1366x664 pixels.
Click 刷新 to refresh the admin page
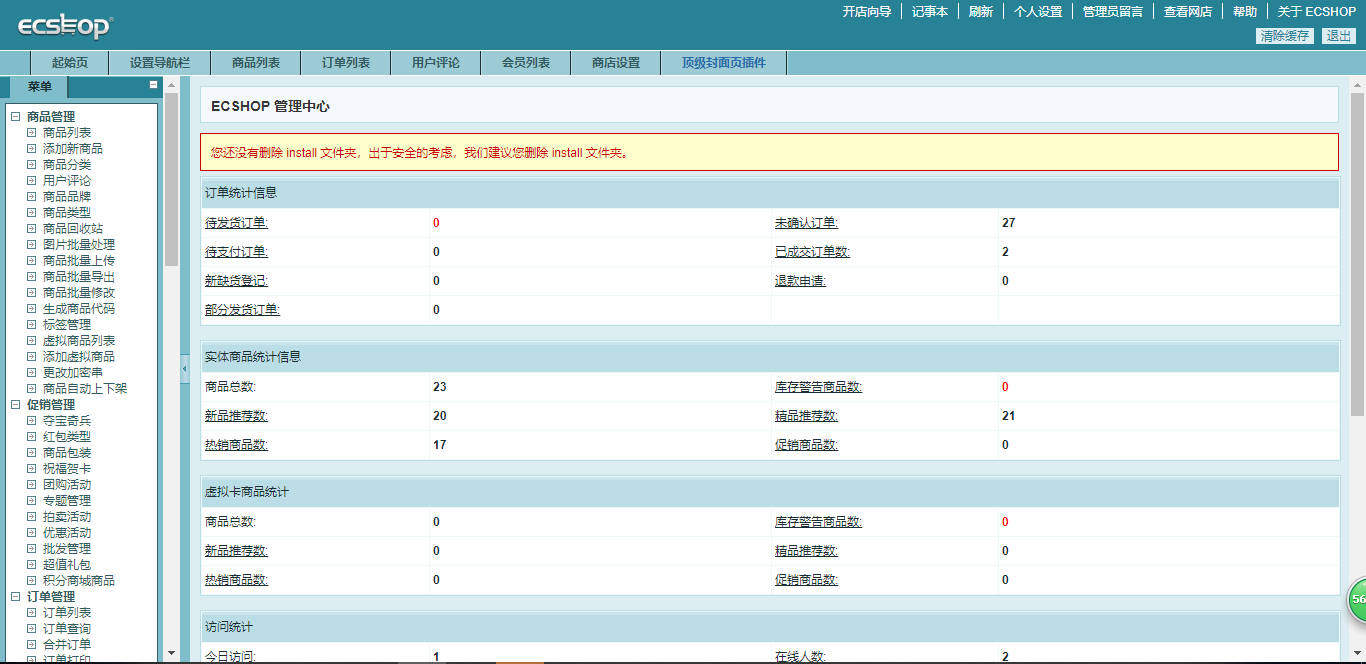coord(981,11)
